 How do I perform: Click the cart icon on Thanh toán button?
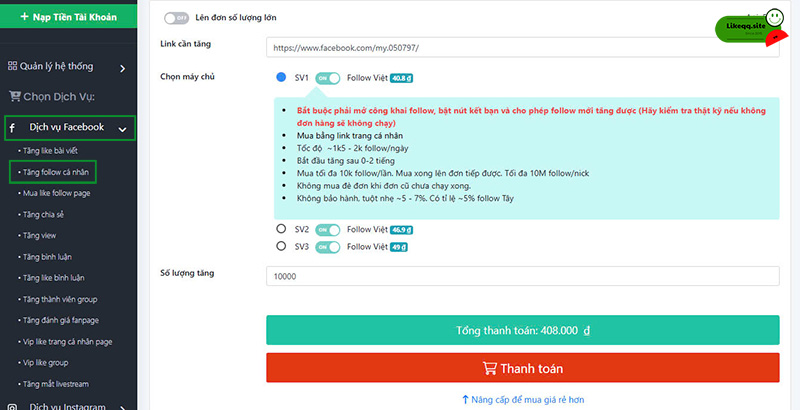(488, 367)
